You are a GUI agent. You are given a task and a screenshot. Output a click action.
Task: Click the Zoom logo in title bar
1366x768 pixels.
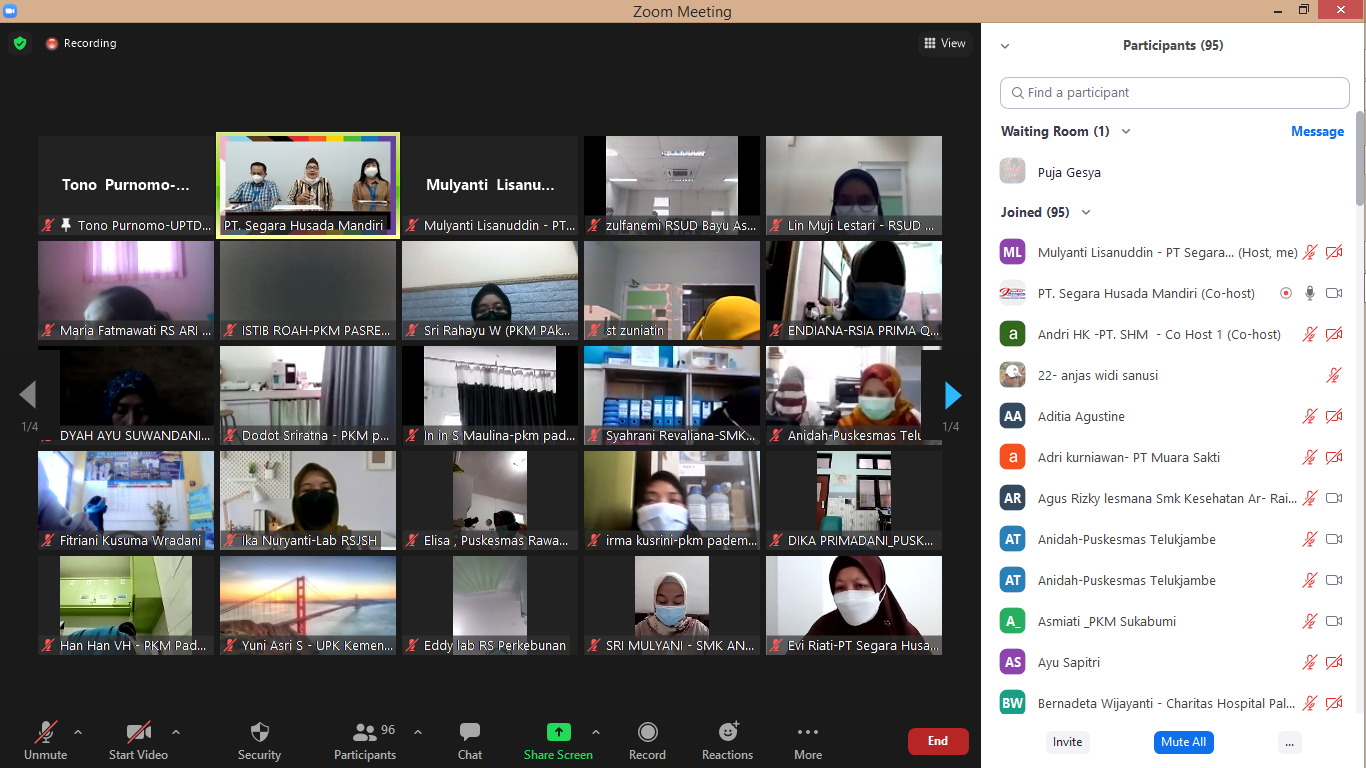[x=10, y=11]
